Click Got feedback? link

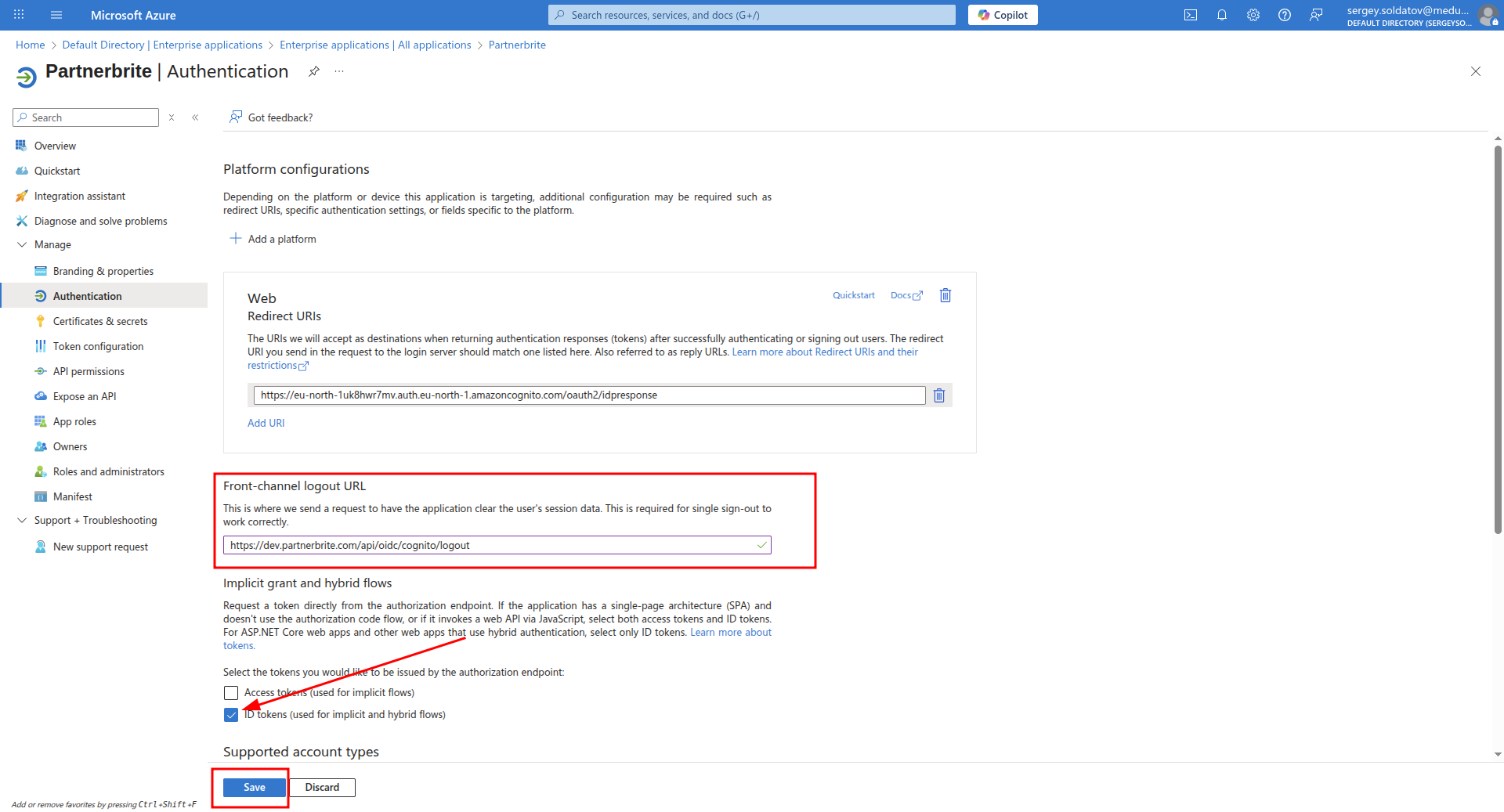[271, 117]
